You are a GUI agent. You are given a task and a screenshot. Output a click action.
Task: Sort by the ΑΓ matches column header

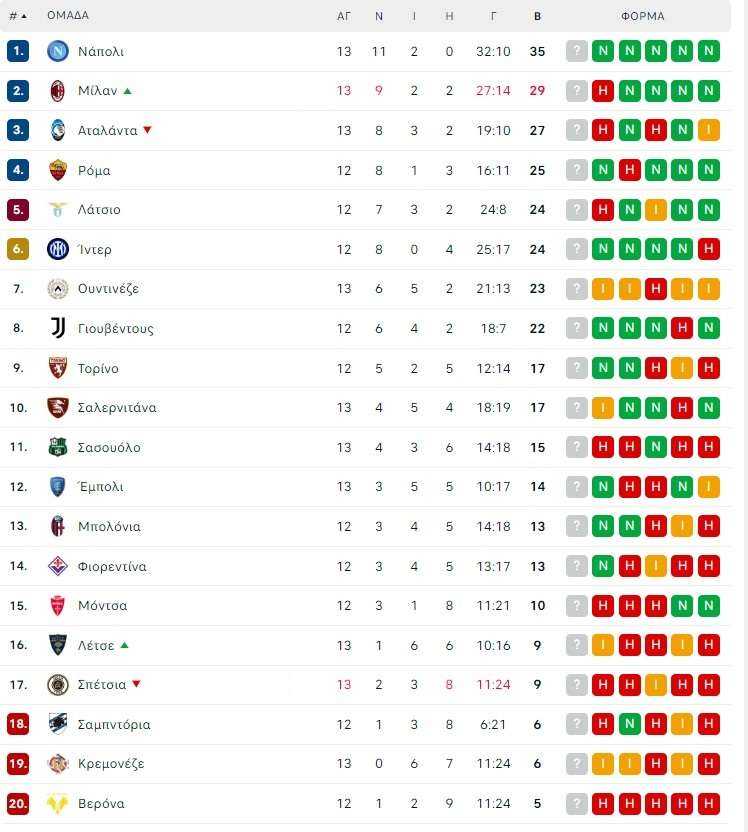click(x=344, y=16)
